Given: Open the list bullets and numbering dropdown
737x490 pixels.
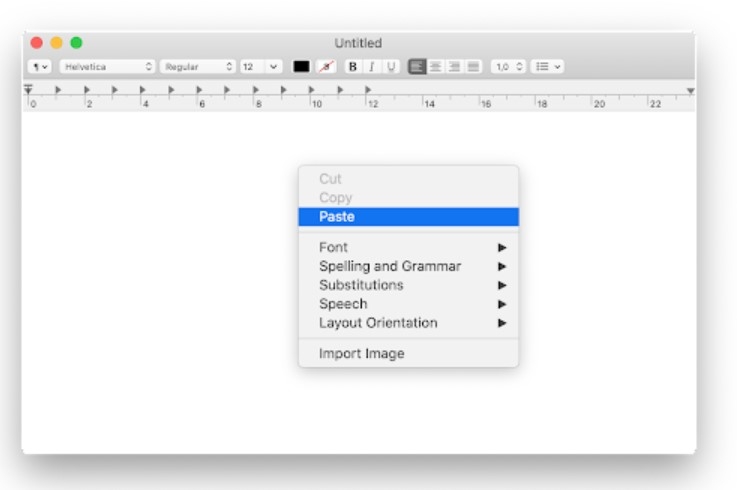Looking at the screenshot, I should tap(548, 67).
